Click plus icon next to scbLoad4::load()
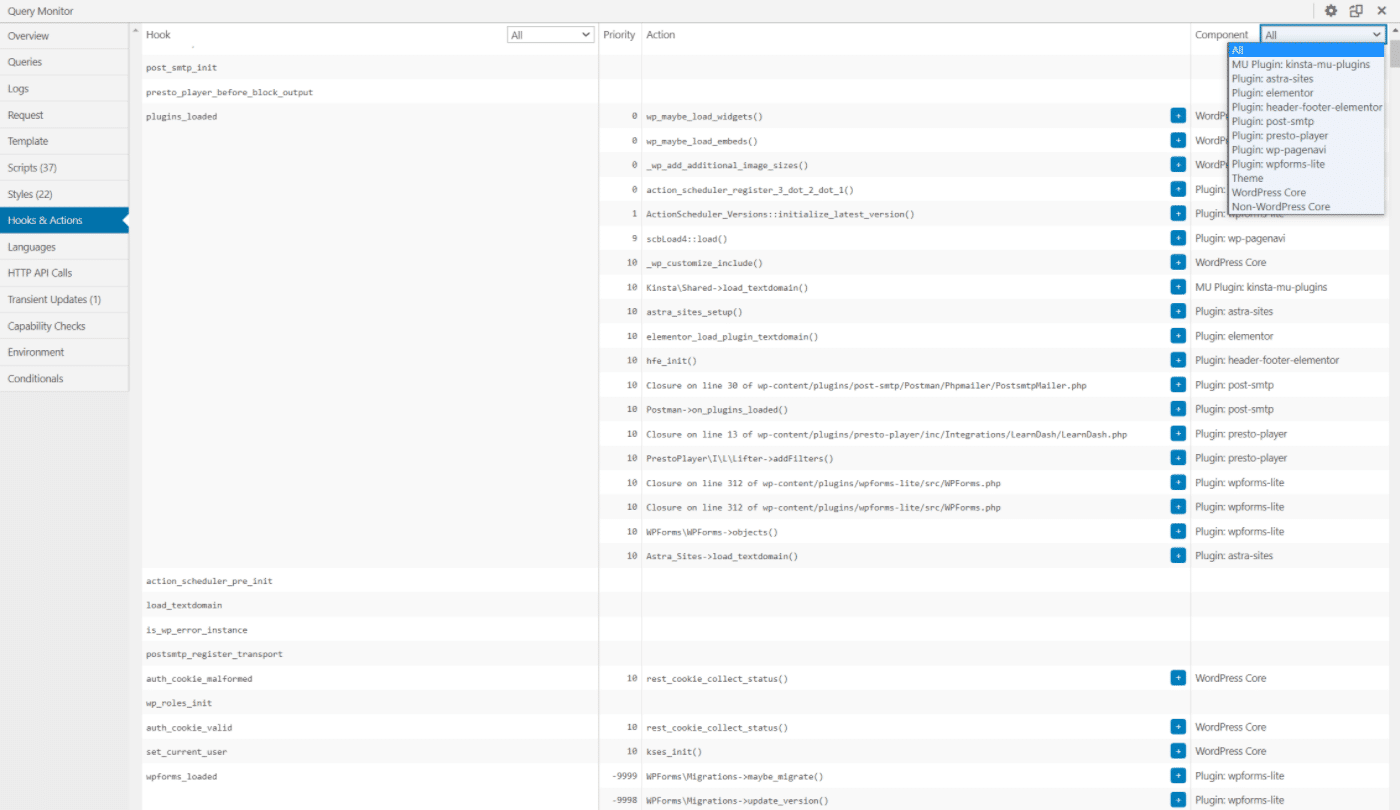This screenshot has width=1400, height=810. (1178, 238)
